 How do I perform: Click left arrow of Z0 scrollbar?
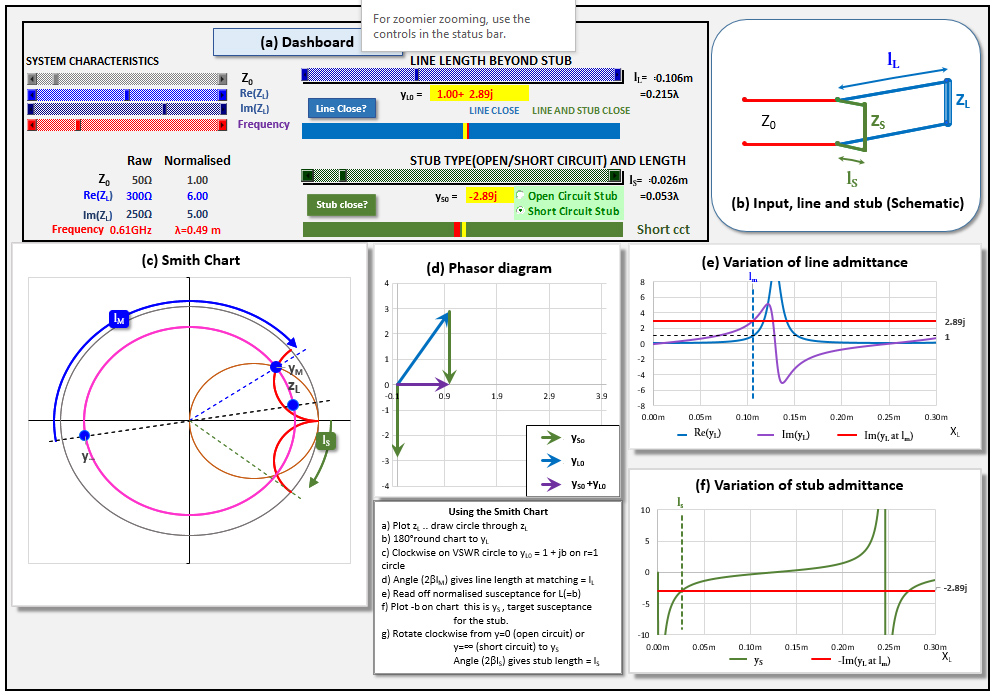pos(31,78)
